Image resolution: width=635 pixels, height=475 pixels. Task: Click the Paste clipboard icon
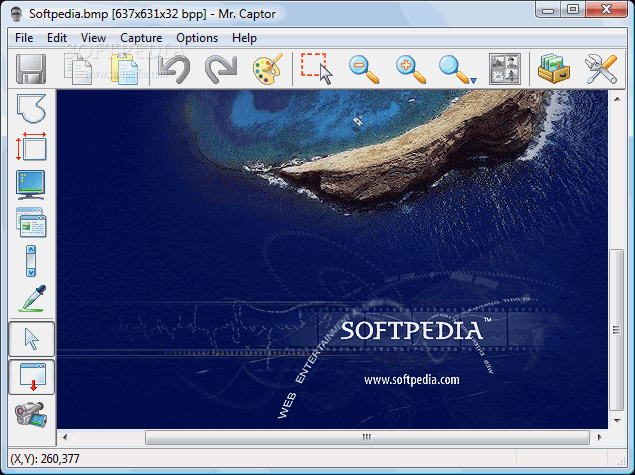[124, 69]
